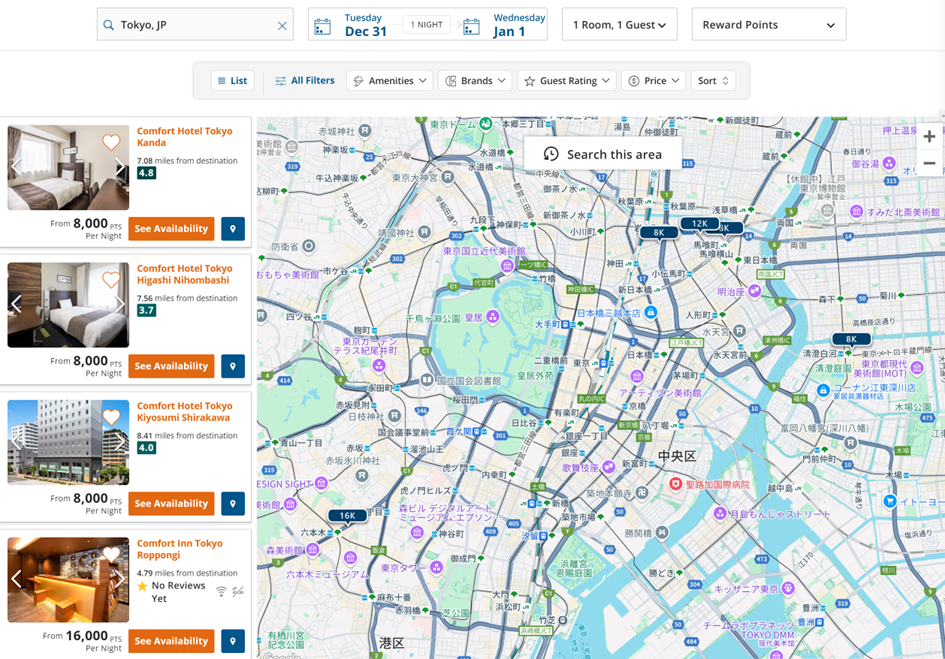This screenshot has width=945, height=659.
Task: Favorite Comfort Hotel Tokyo Kanda heart
Action: click(111, 142)
